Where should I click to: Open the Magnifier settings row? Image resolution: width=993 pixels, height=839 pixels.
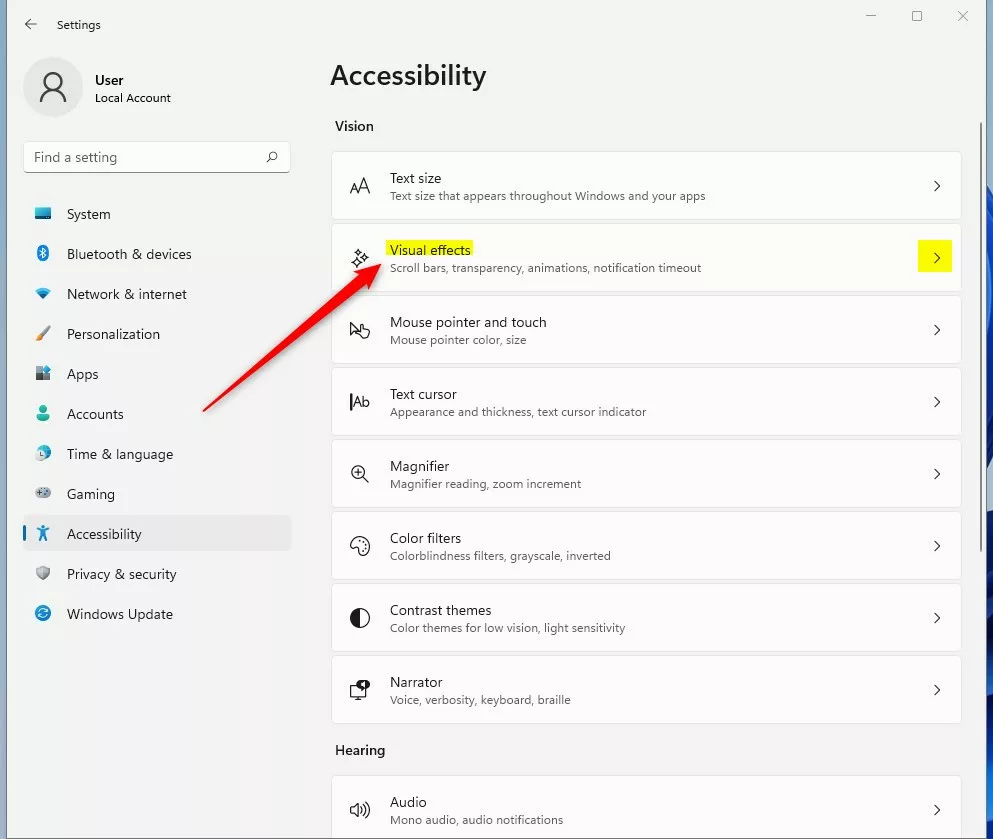[646, 474]
